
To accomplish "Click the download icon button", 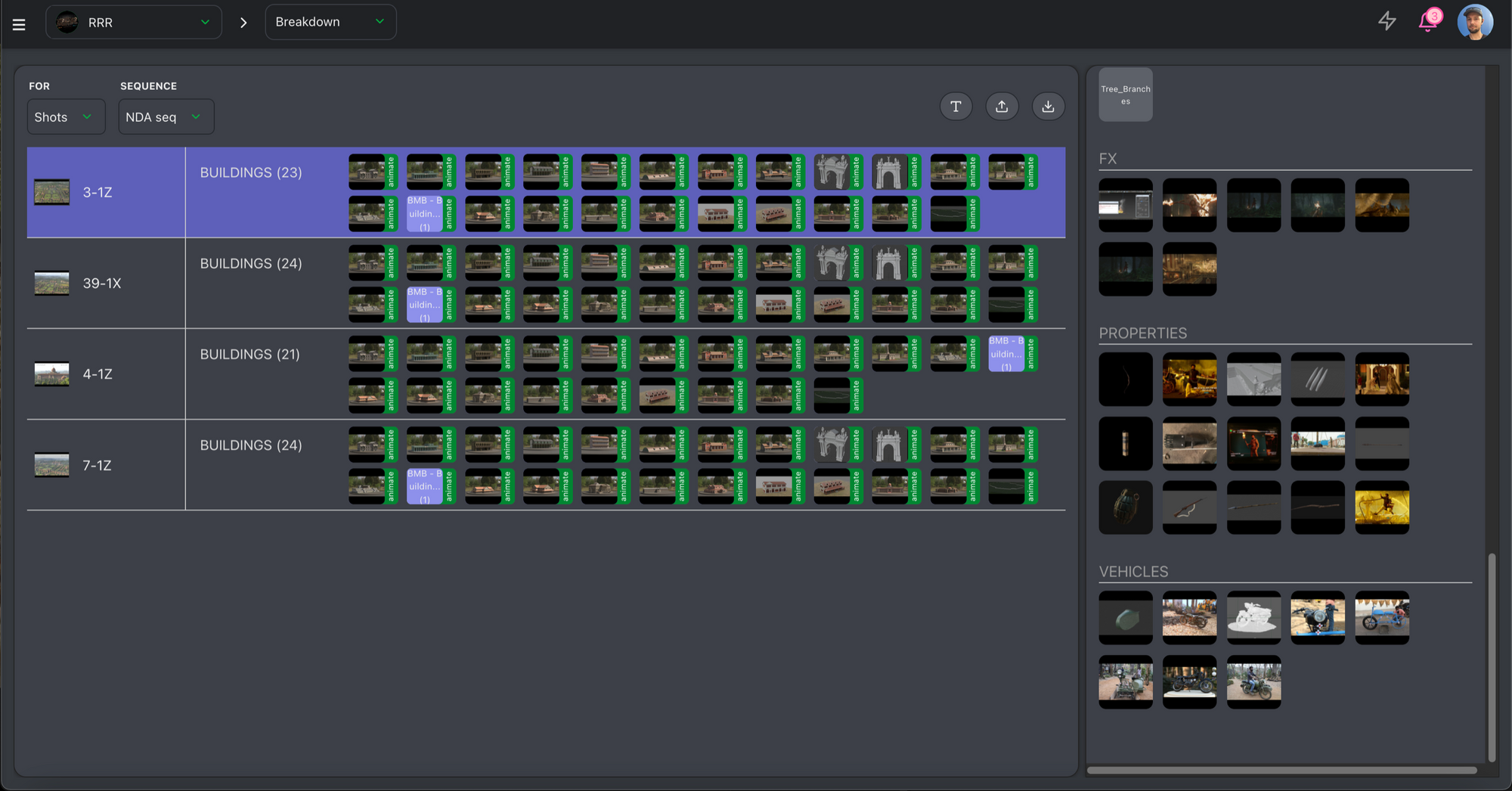I will click(x=1048, y=107).
